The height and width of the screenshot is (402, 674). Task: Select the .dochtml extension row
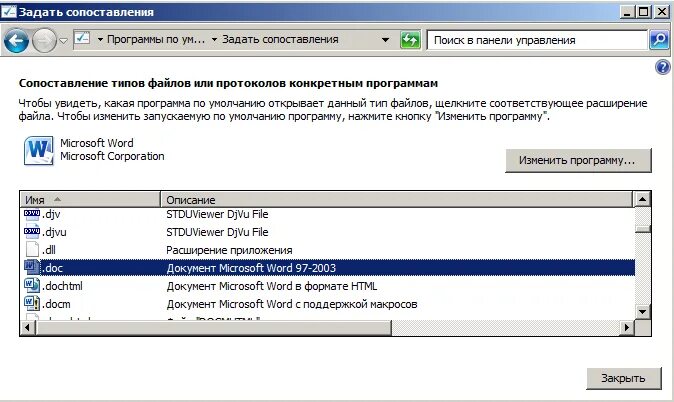click(x=328, y=286)
